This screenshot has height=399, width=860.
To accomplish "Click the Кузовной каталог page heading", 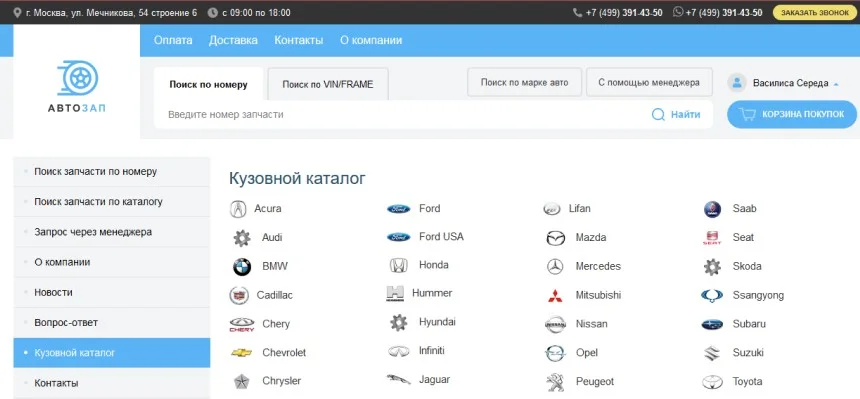I will 297,178.
